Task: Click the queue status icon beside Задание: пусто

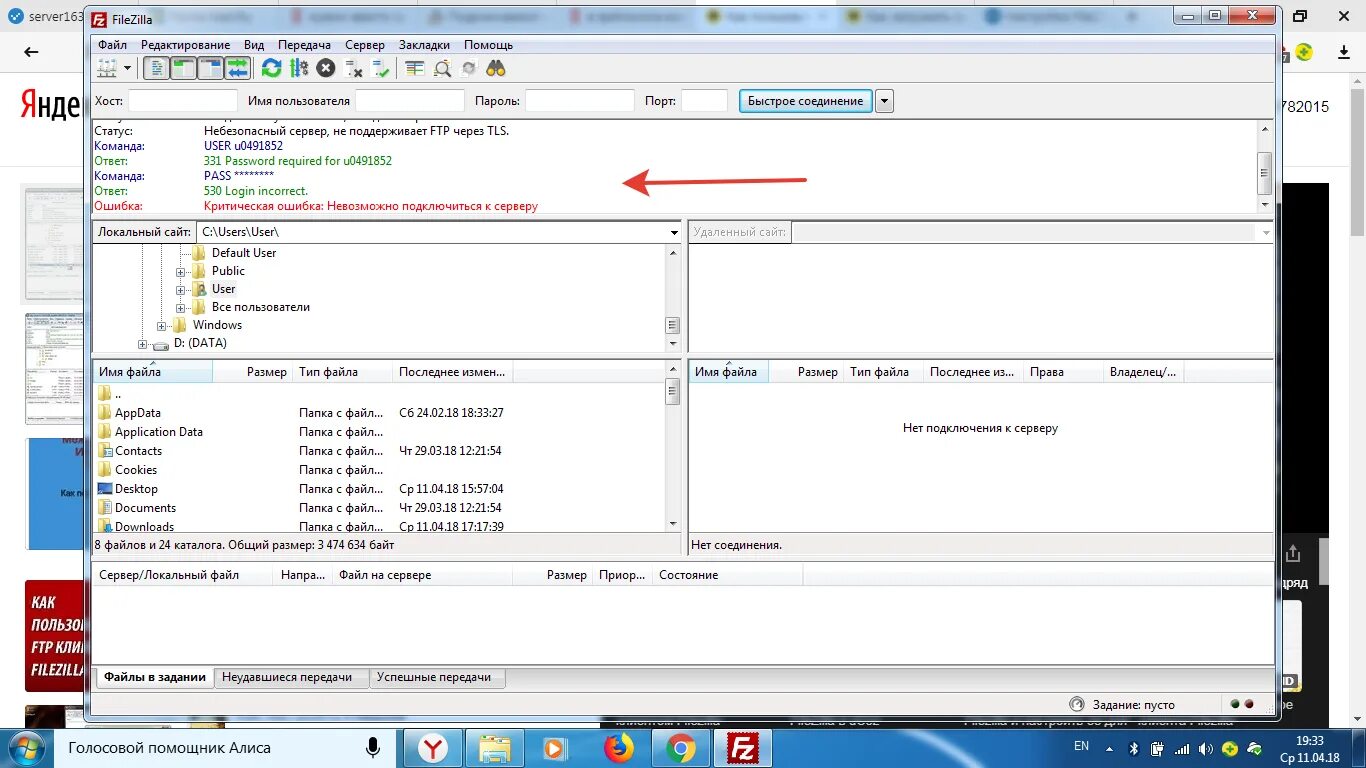Action: (x=1077, y=704)
